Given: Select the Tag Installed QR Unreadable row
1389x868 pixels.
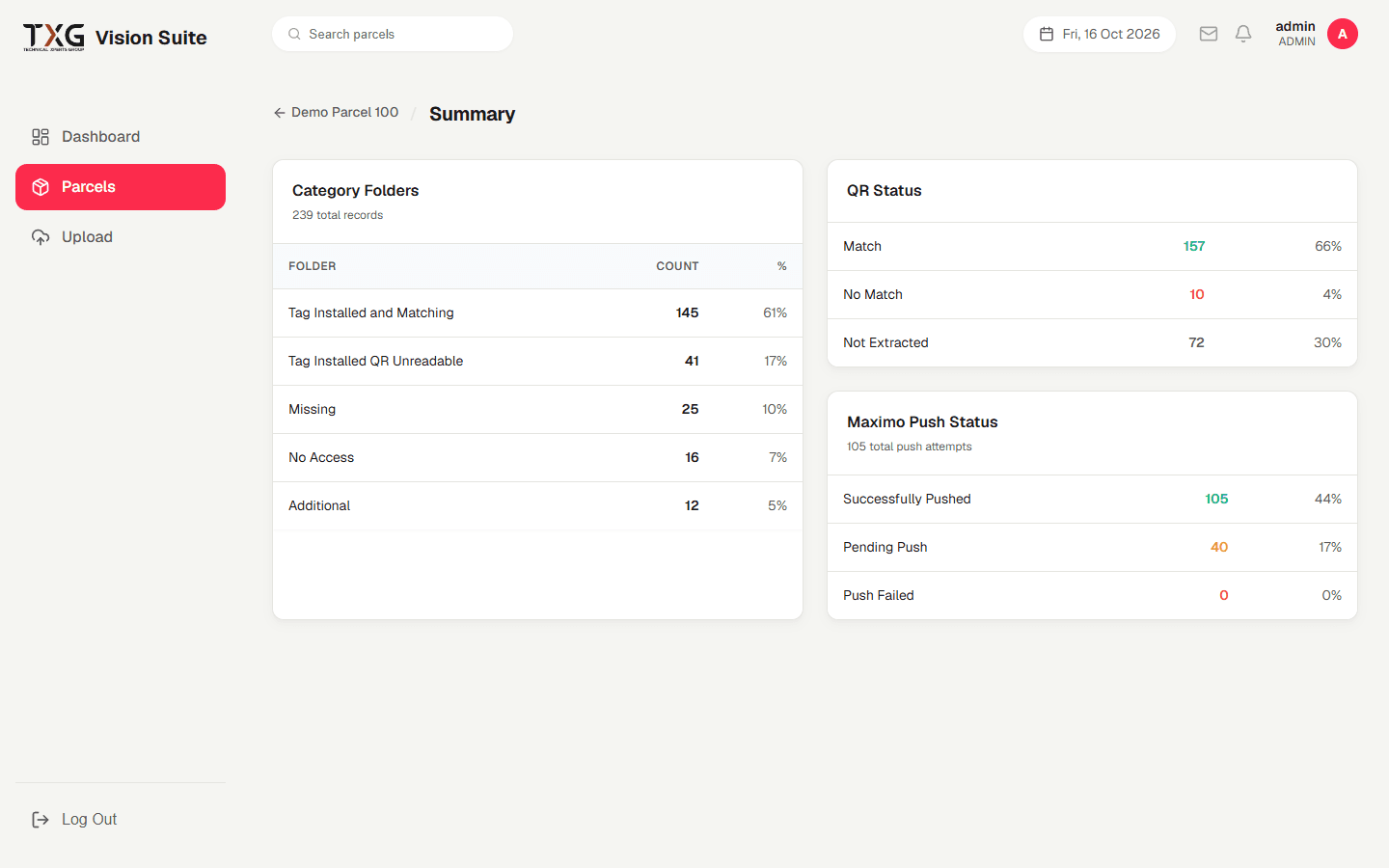Looking at the screenshot, I should pos(538,362).
